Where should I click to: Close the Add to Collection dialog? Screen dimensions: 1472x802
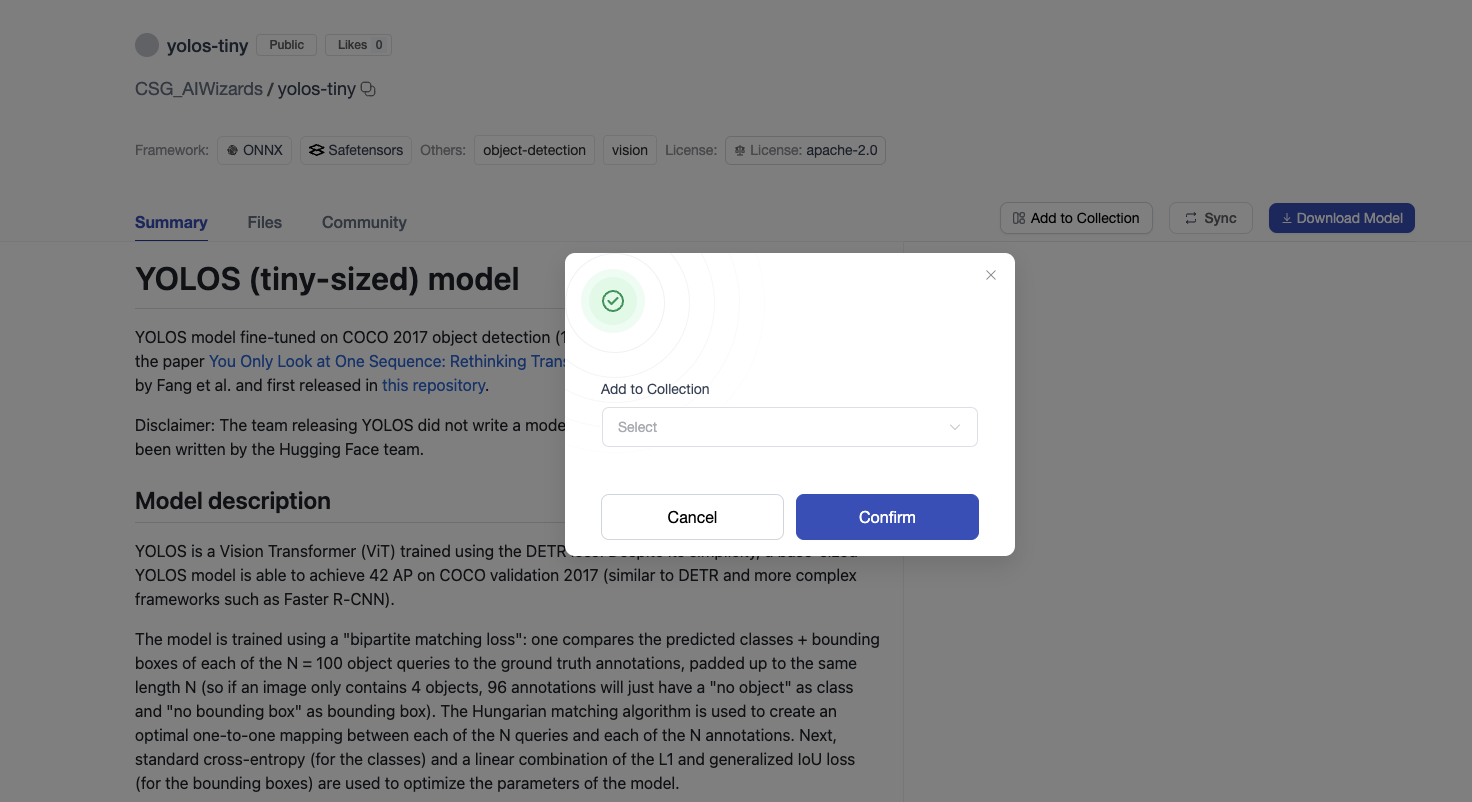[x=991, y=275]
